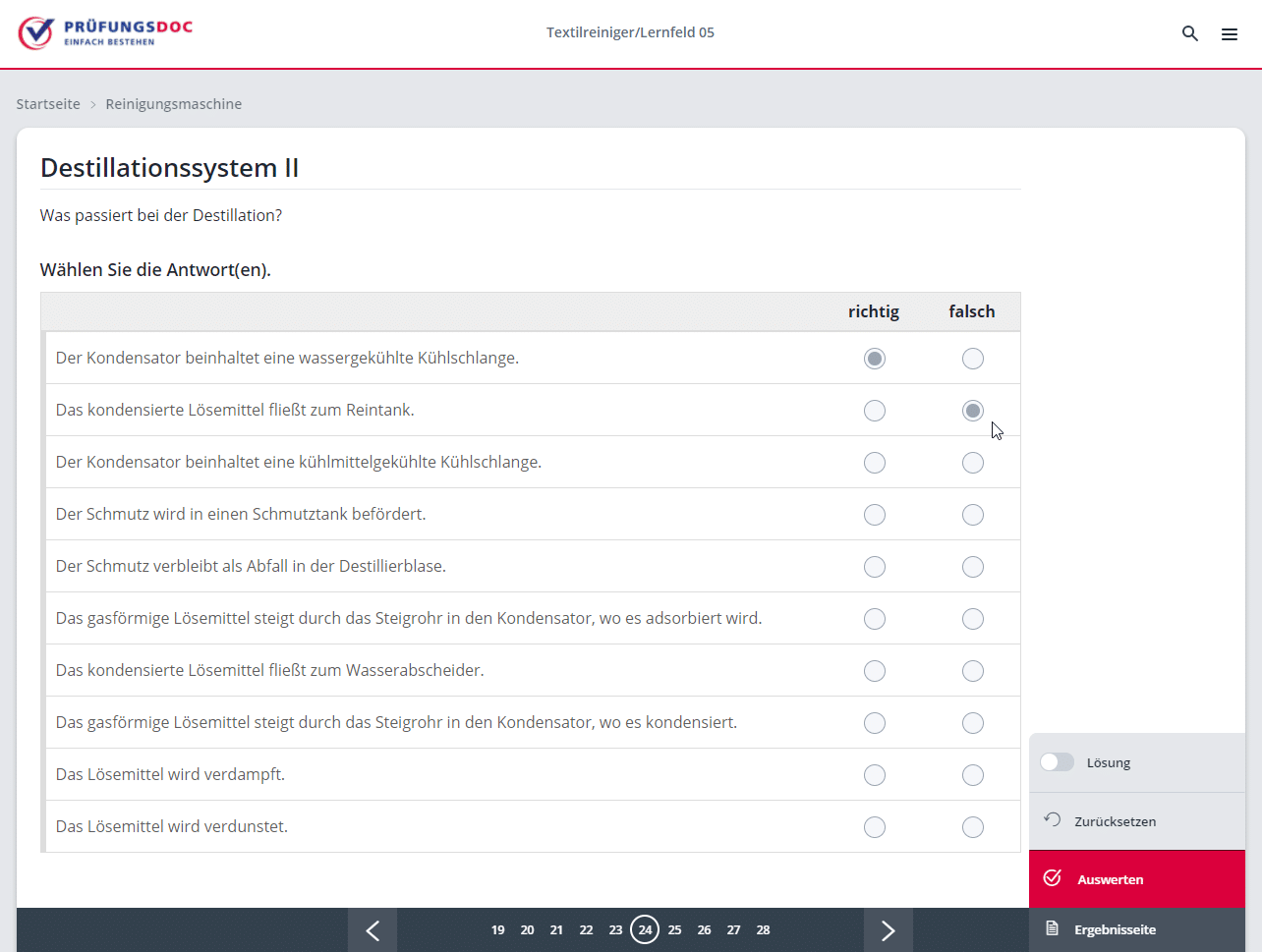Open the Reinigungsmaschine breadcrumb link
Image resolution: width=1262 pixels, height=952 pixels.
173,104
